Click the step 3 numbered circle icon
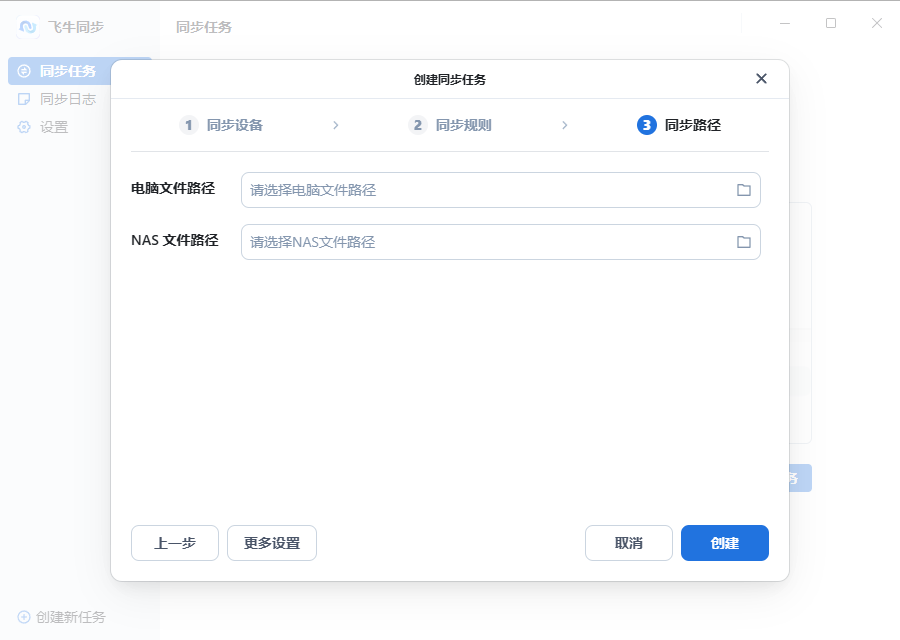 [x=646, y=125]
